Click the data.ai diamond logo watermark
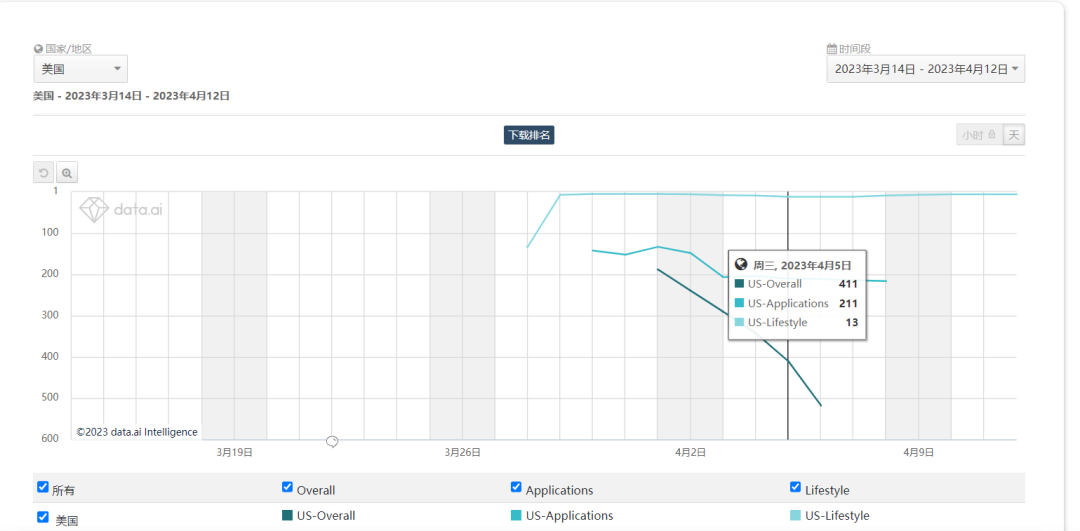The height and width of the screenshot is (531, 1080). [93, 209]
